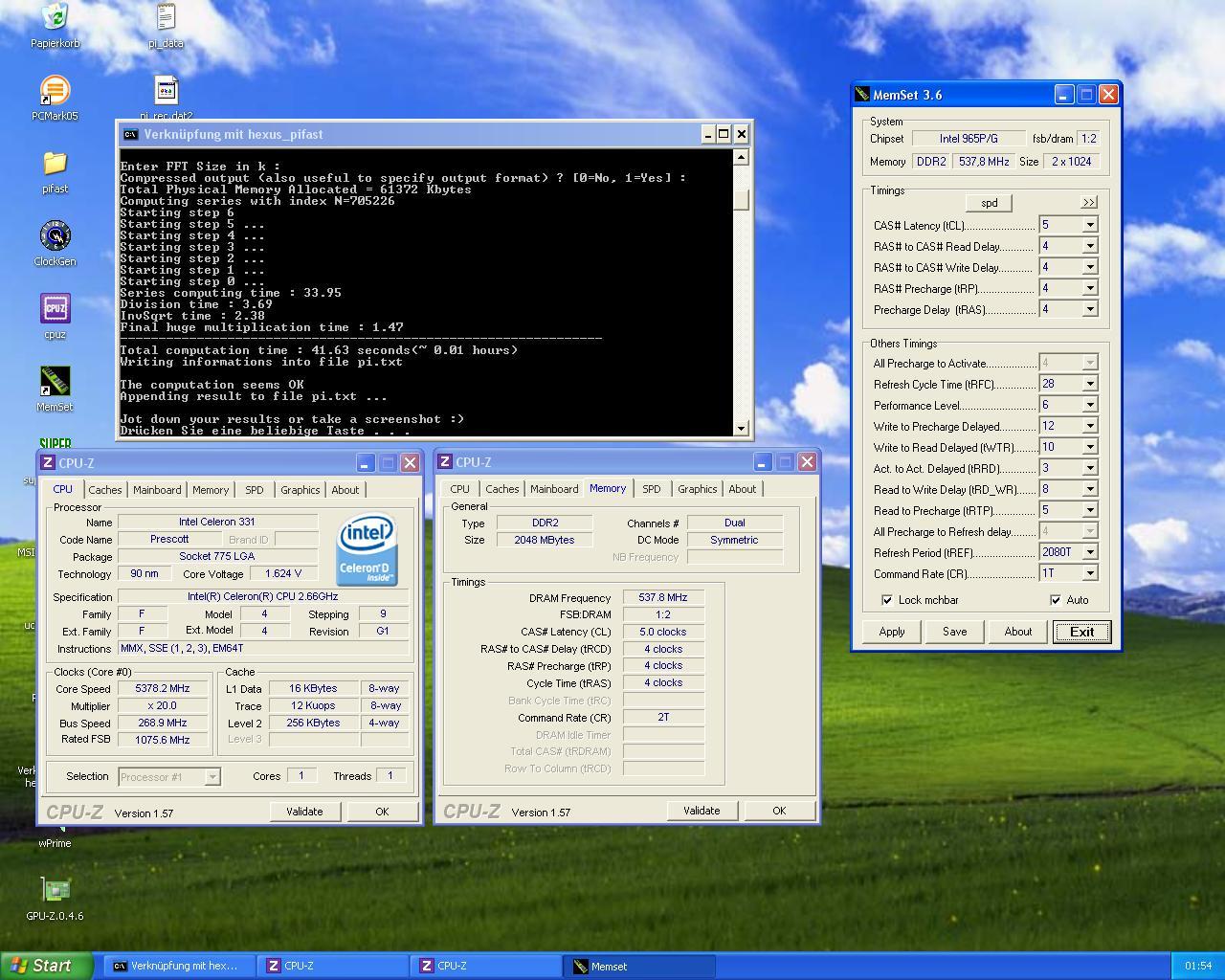Open the pifast folder icon
Screen dimensions: 1225x980
pyautogui.click(x=55, y=164)
